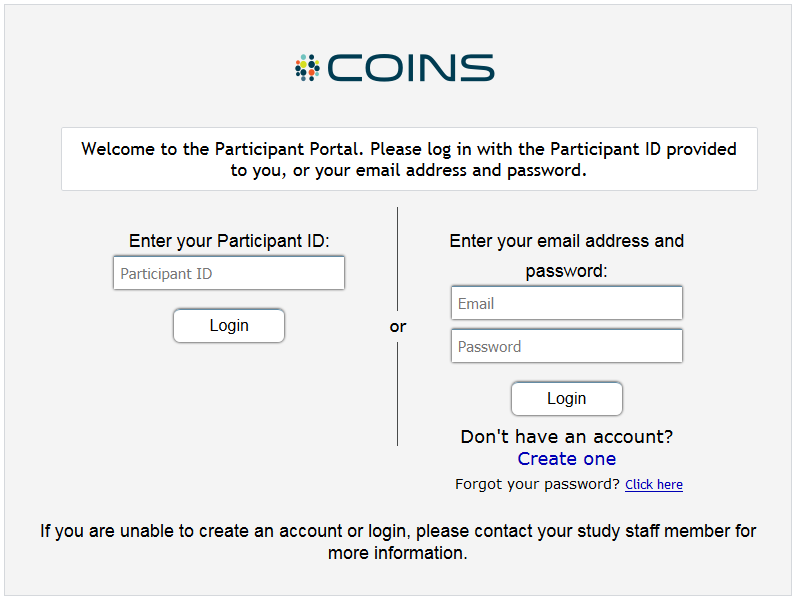Image resolution: width=797 pixels, height=600 pixels.
Task: Select the Password input field
Action: pyautogui.click(x=567, y=346)
